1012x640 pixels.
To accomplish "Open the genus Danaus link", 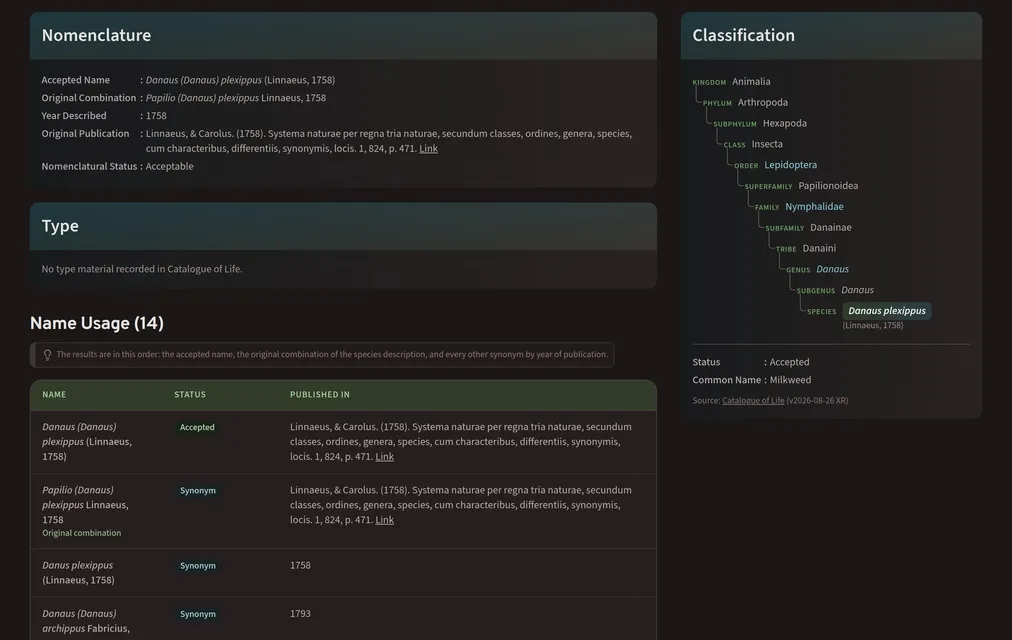I will [x=833, y=269].
